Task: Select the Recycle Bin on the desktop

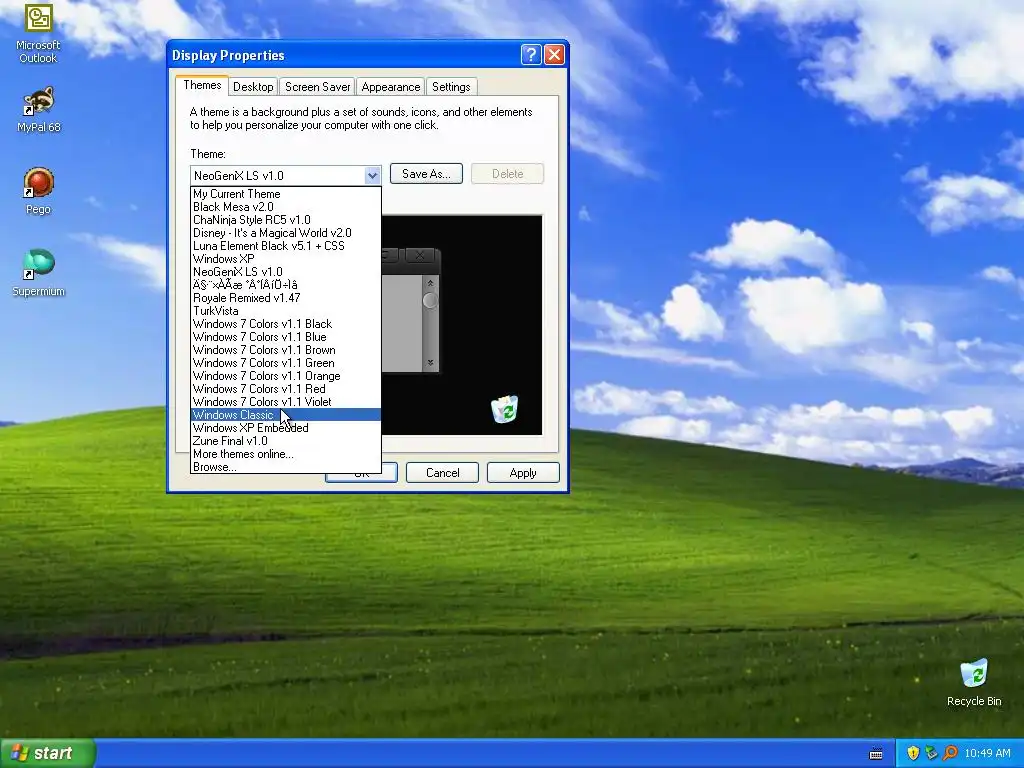Action: [974, 682]
